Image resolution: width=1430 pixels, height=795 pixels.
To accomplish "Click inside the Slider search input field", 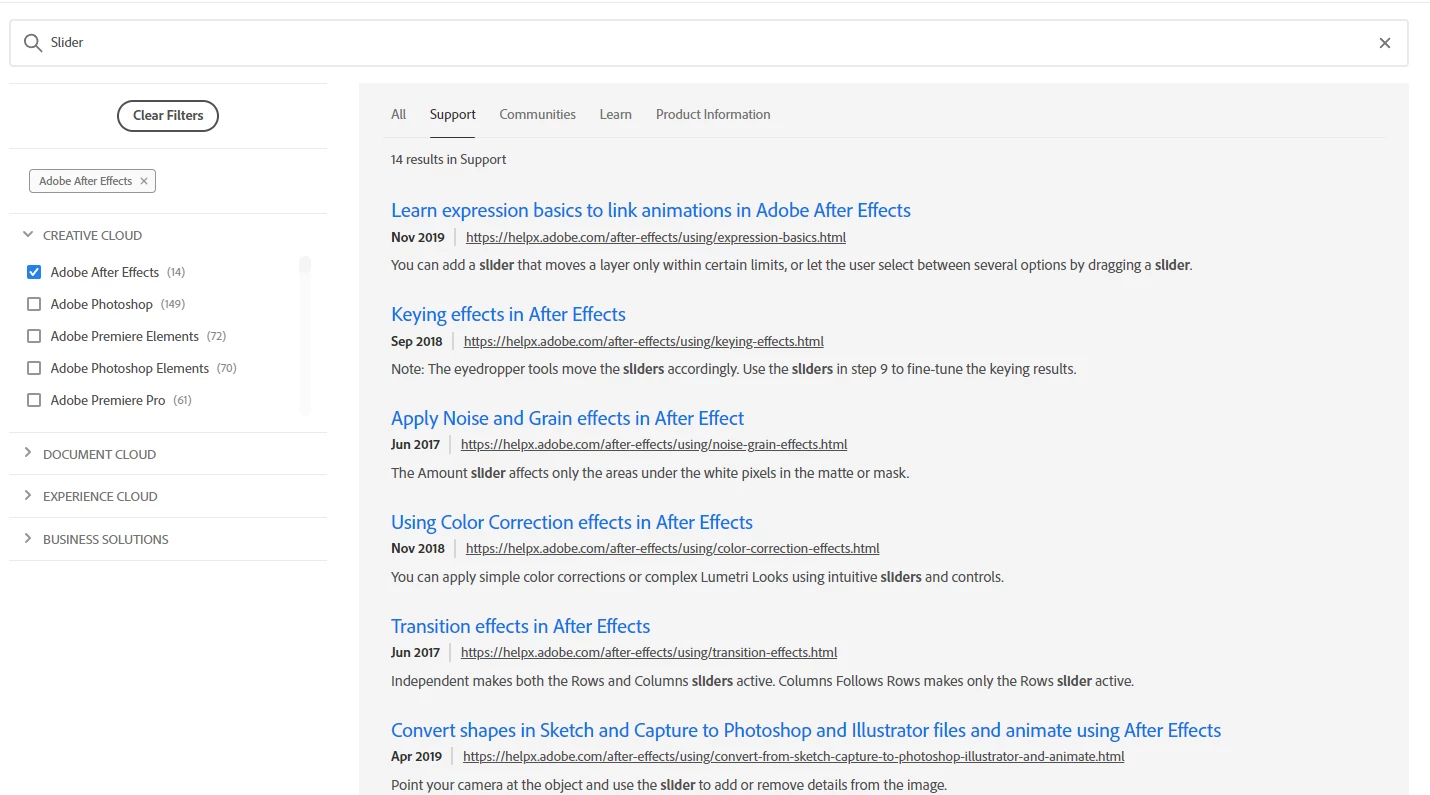I will tap(708, 43).
